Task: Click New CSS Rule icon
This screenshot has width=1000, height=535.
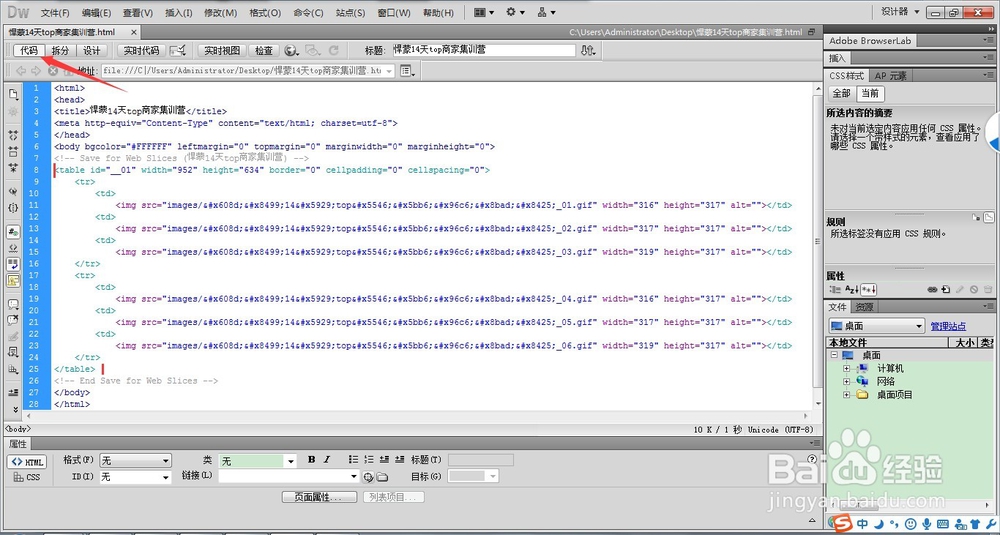Action: (945, 289)
